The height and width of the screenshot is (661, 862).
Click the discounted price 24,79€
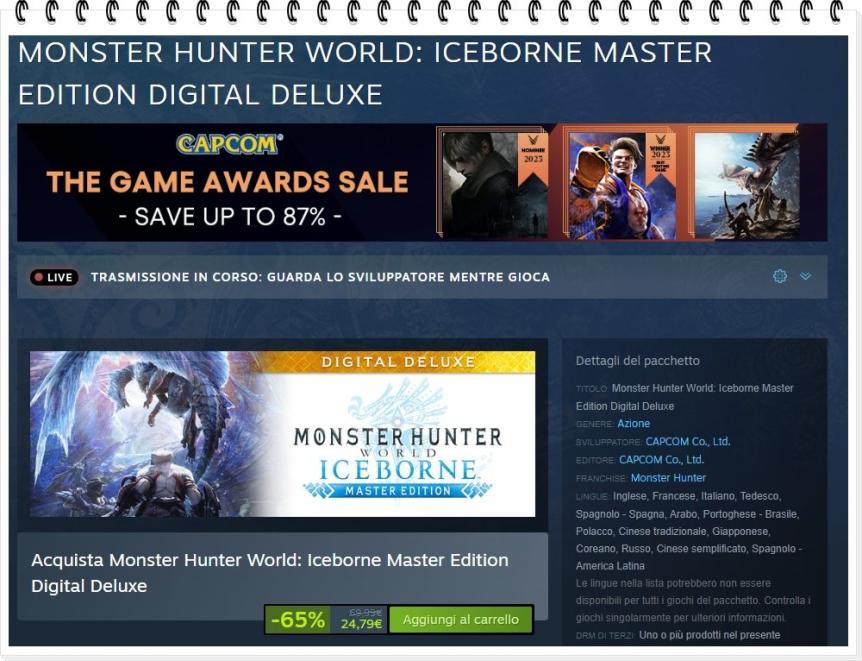point(361,624)
